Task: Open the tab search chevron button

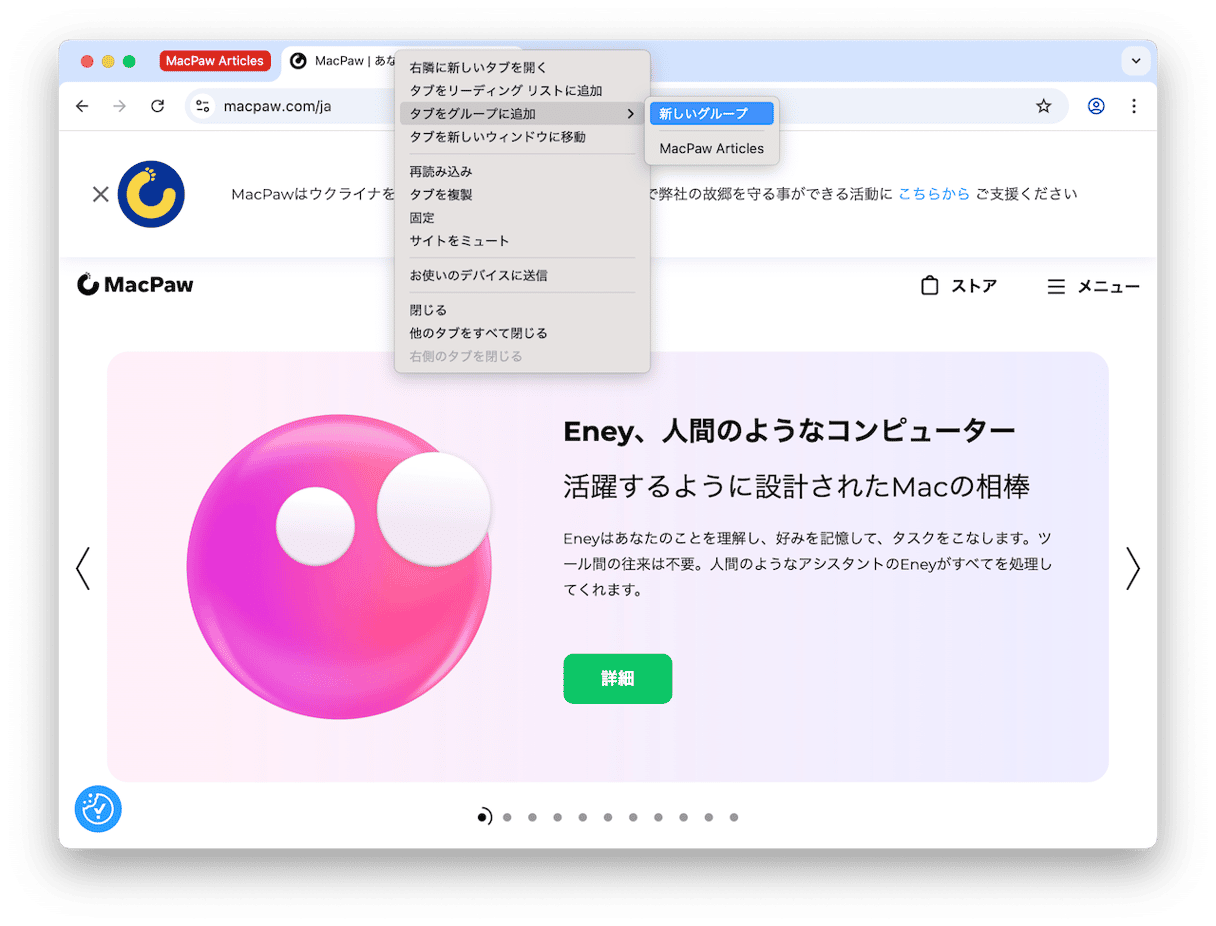Action: 1135,60
